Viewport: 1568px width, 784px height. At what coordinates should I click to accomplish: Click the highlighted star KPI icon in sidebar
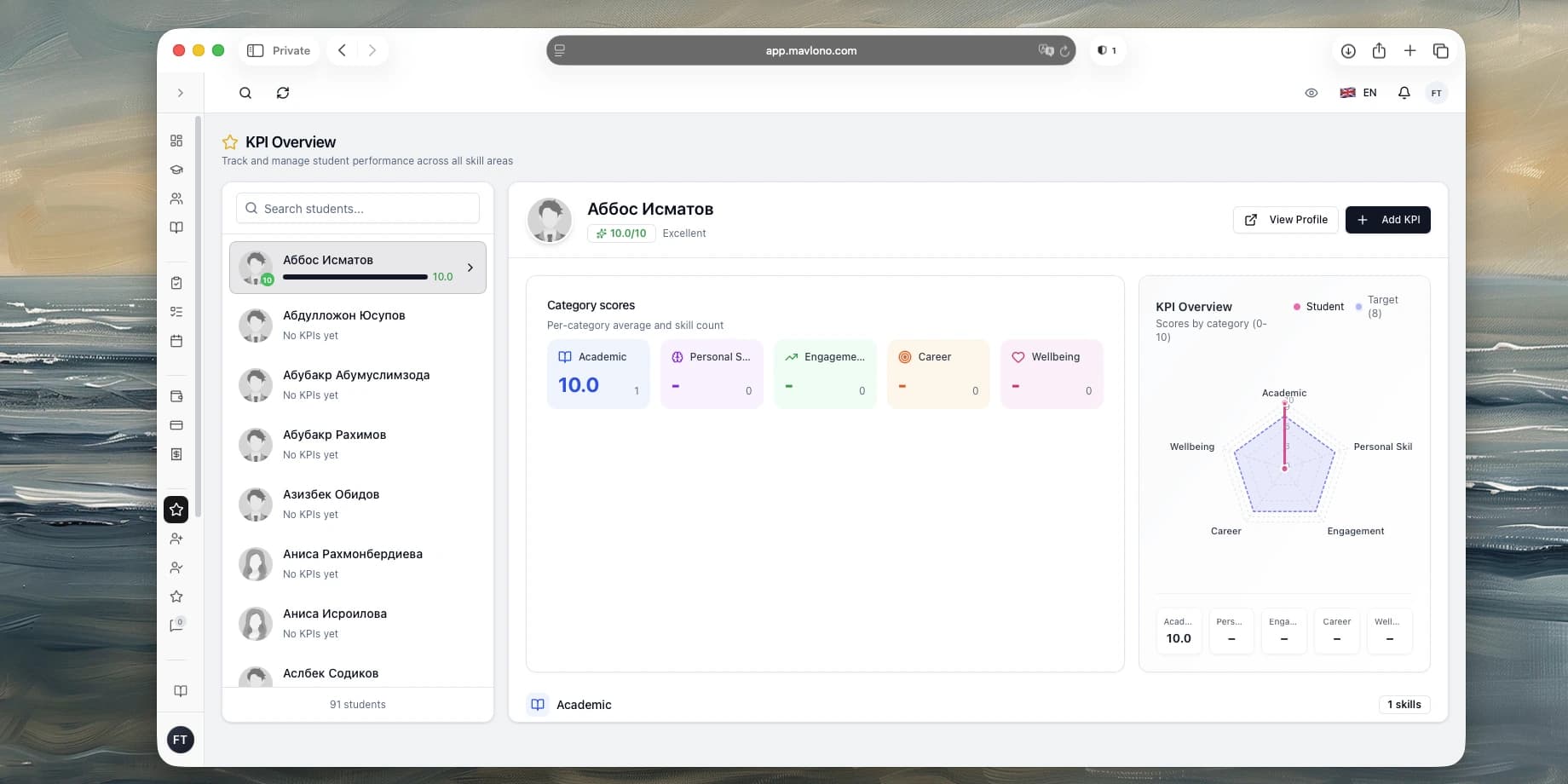coord(176,509)
